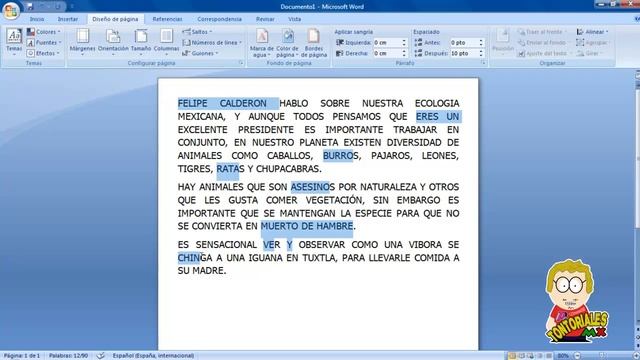
Task: Open the Columnas options
Action: point(166,42)
